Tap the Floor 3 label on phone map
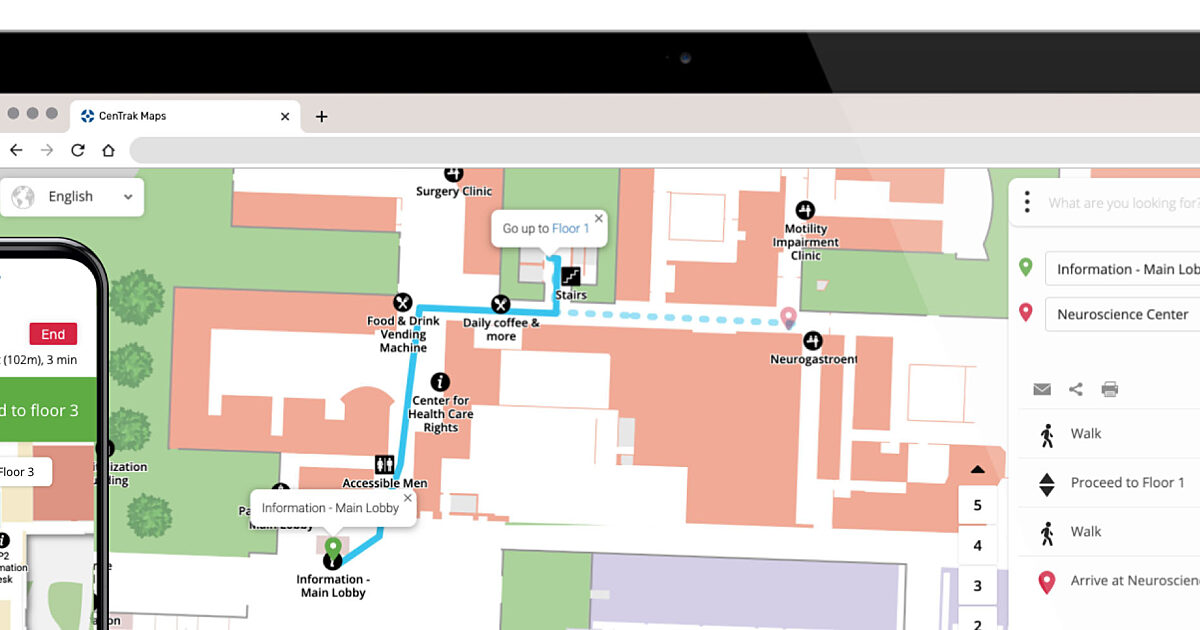The width and height of the screenshot is (1200, 630). point(24,472)
